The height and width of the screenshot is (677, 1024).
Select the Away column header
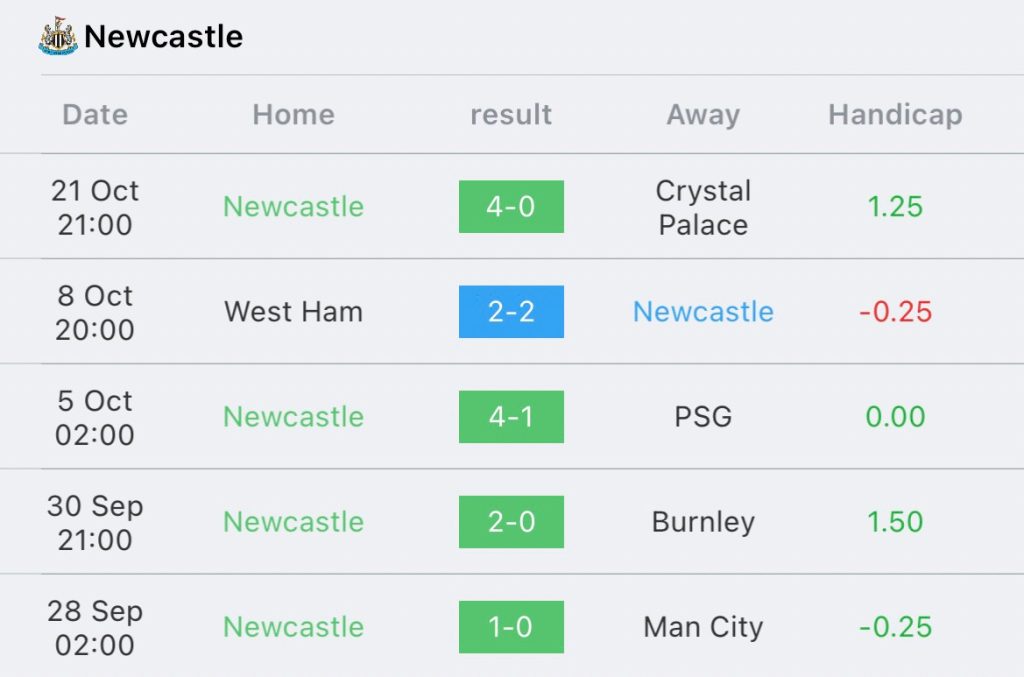(x=703, y=116)
